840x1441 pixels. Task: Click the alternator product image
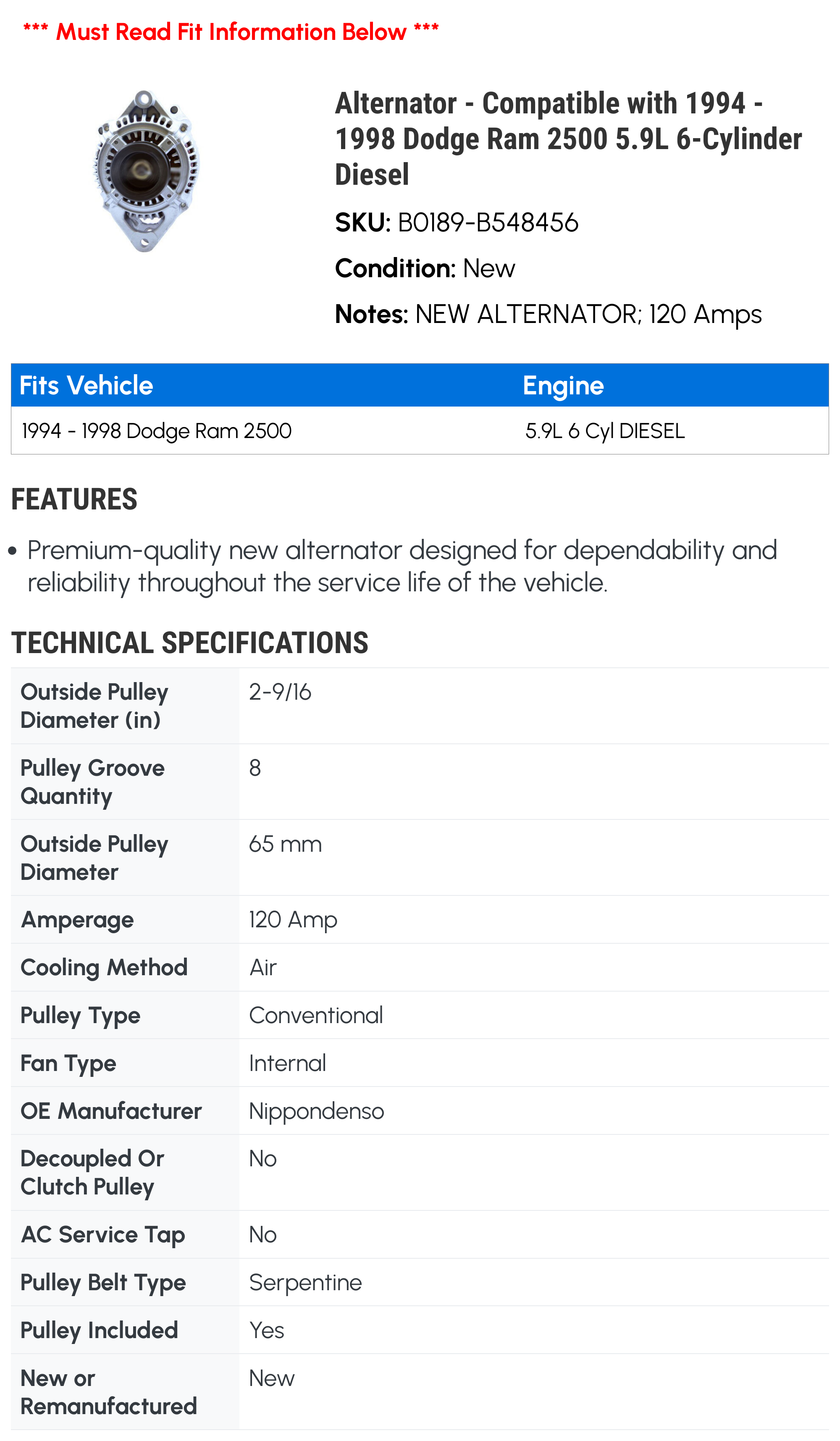click(146, 171)
